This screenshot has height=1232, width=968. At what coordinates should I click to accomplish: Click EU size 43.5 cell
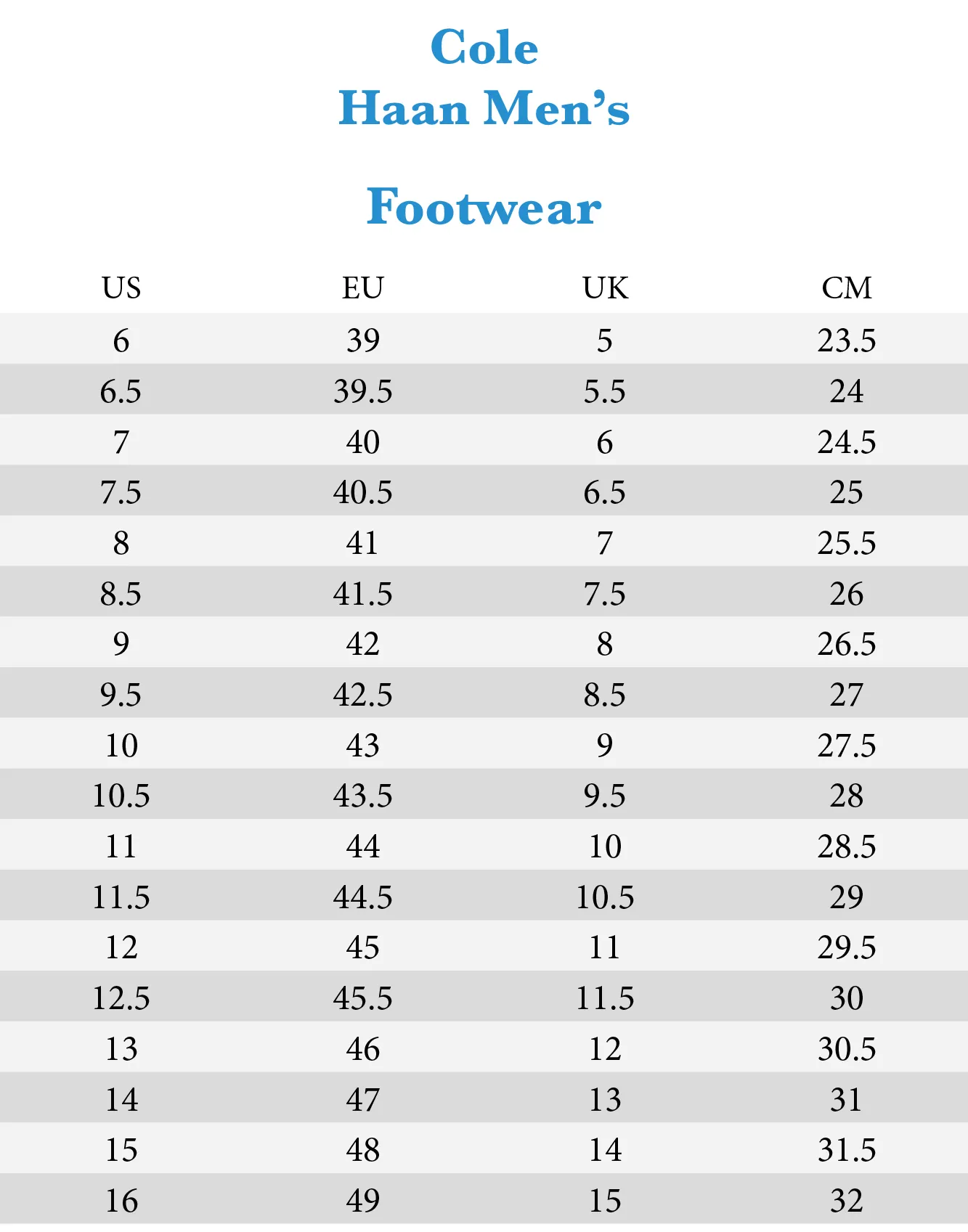363,796
